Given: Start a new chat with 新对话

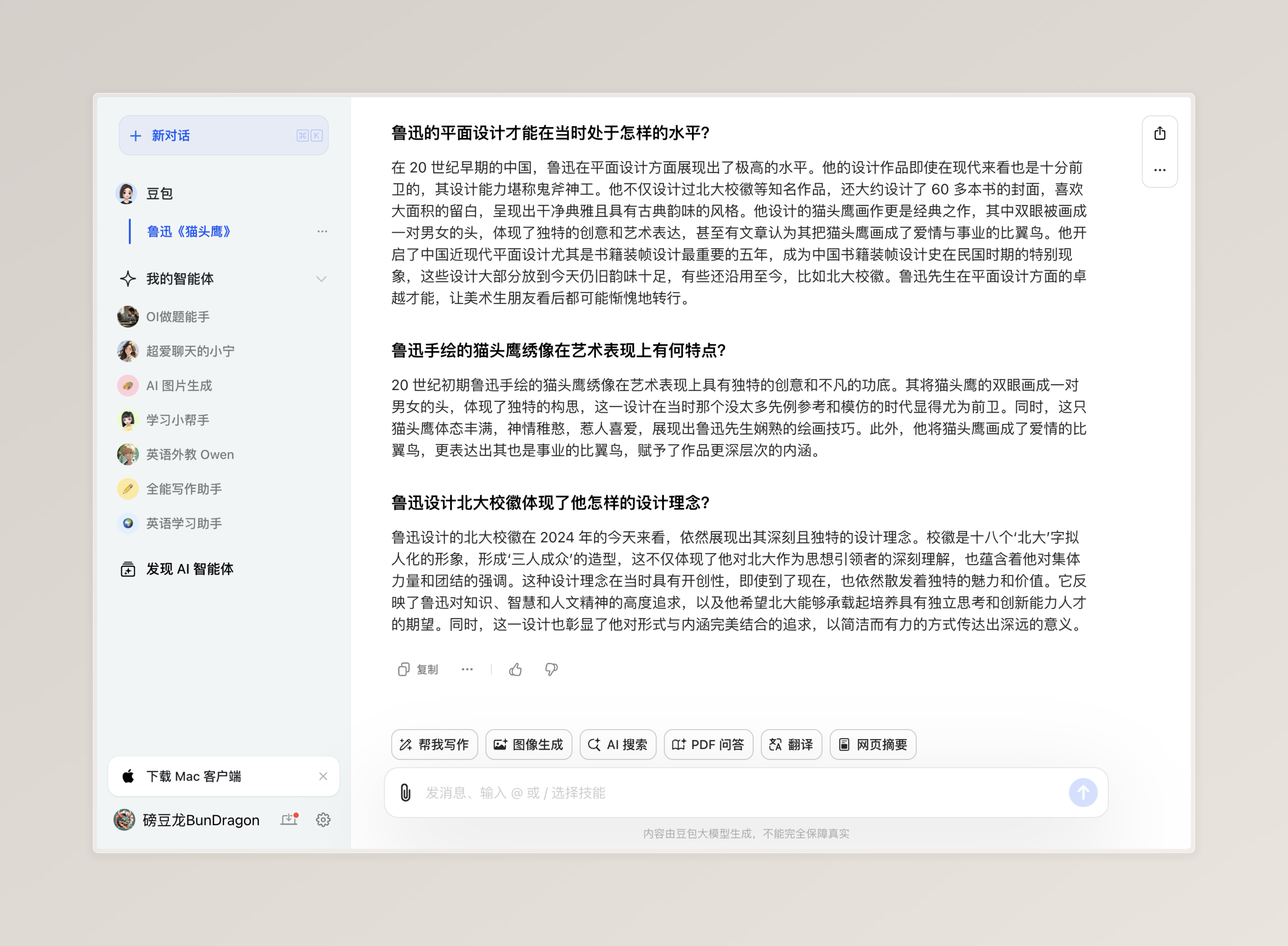Looking at the screenshot, I should (x=223, y=136).
